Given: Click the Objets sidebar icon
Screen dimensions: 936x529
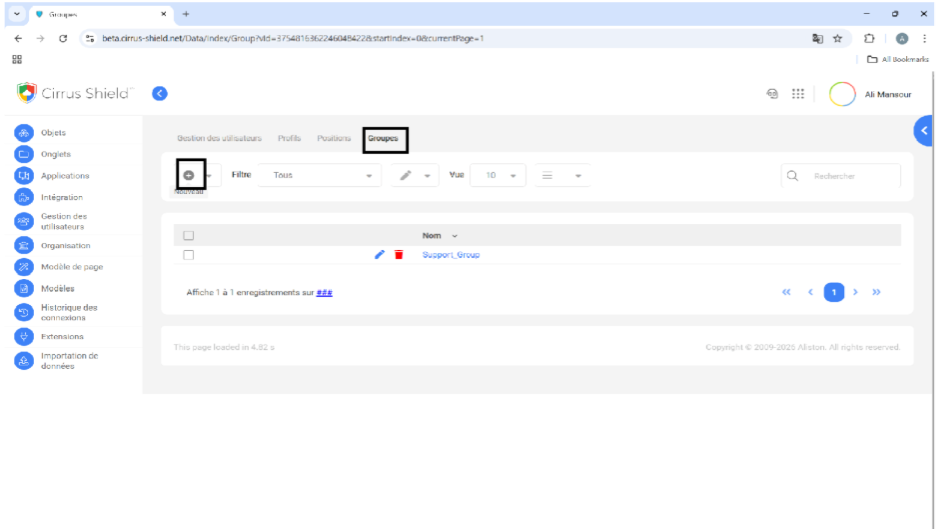Looking at the screenshot, I should click(x=24, y=133).
